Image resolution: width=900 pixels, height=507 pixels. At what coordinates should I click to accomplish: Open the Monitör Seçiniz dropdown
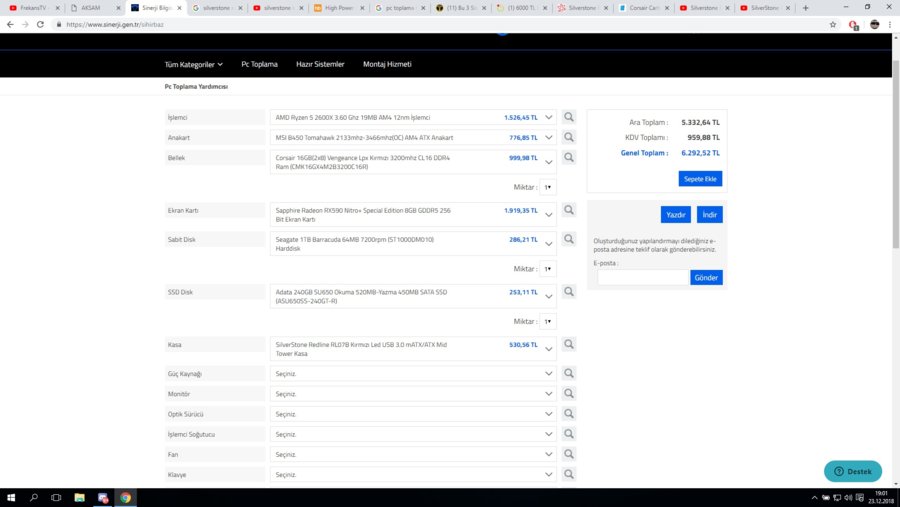[413, 393]
